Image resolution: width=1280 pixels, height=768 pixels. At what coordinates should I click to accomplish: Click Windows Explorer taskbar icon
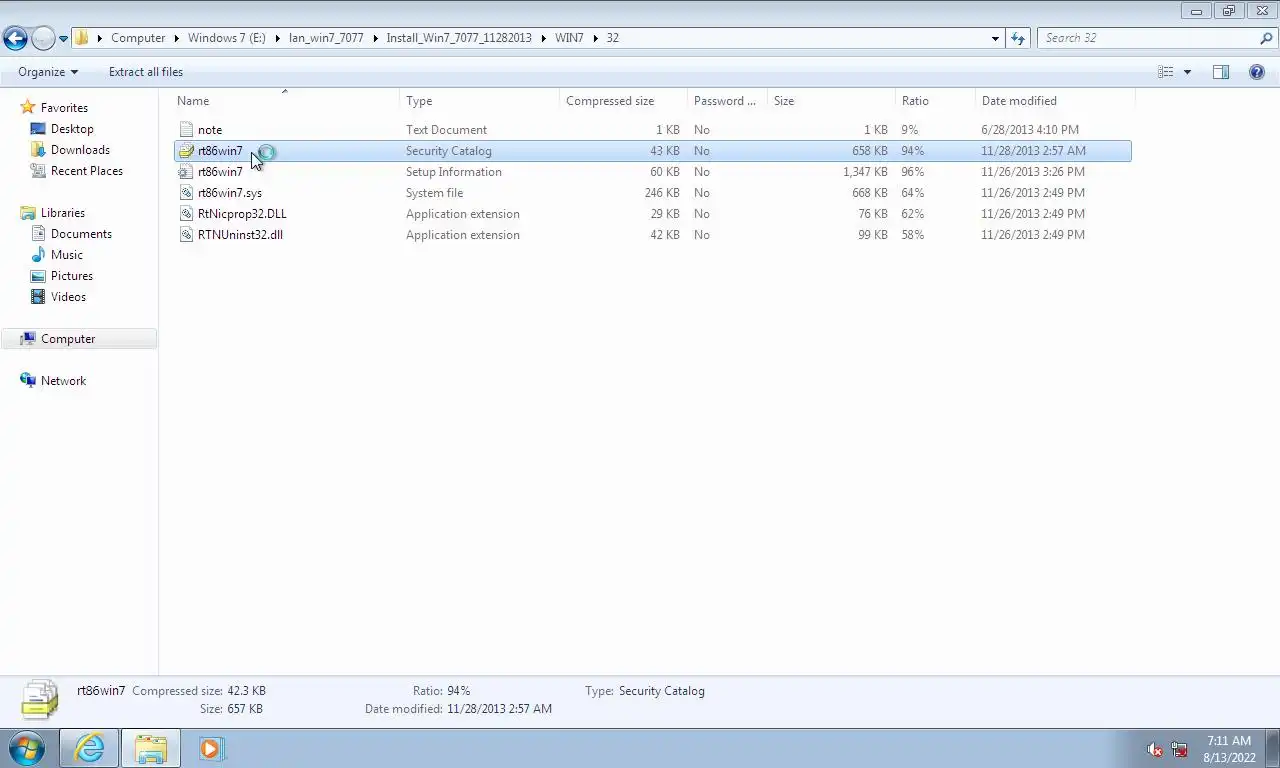point(151,748)
